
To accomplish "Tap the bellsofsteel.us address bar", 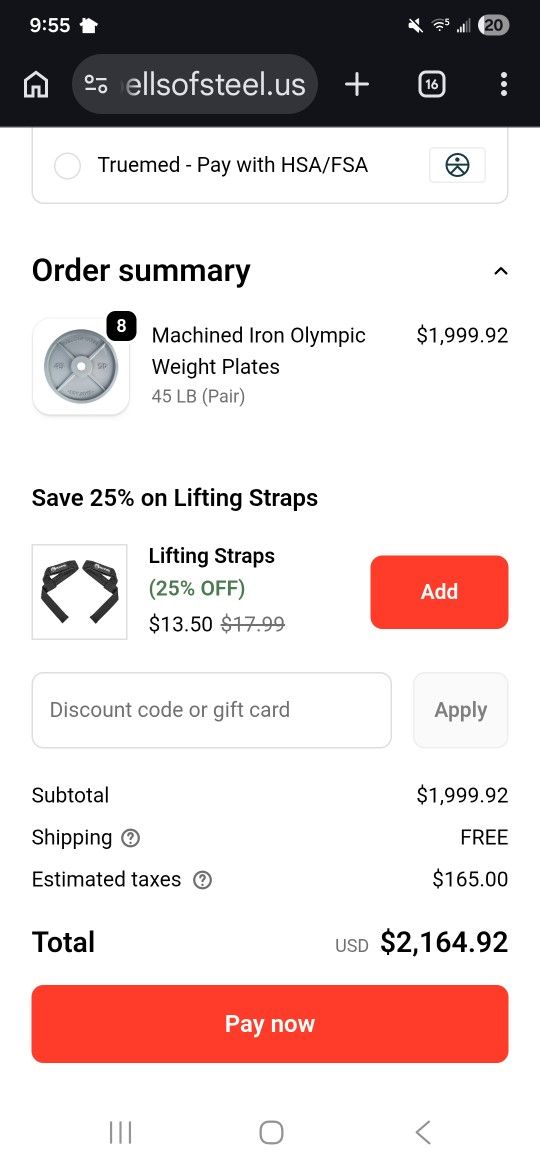I will pyautogui.click(x=195, y=84).
